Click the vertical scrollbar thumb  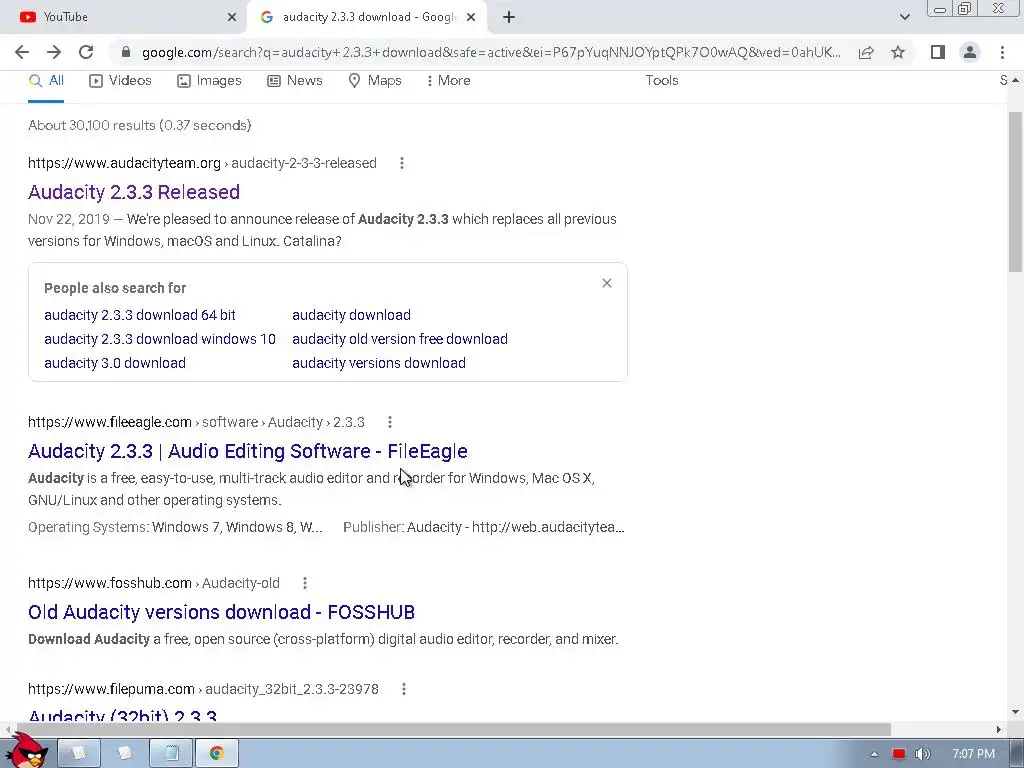pyautogui.click(x=1015, y=192)
